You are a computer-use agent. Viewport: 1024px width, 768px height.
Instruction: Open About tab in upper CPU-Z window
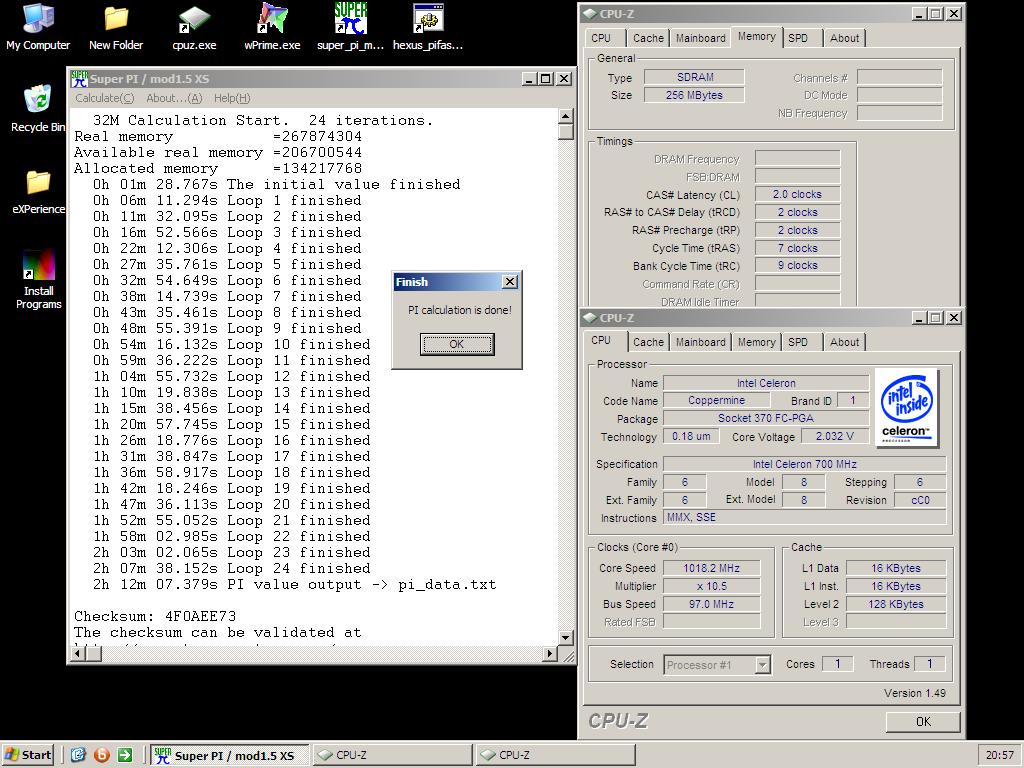pyautogui.click(x=844, y=38)
